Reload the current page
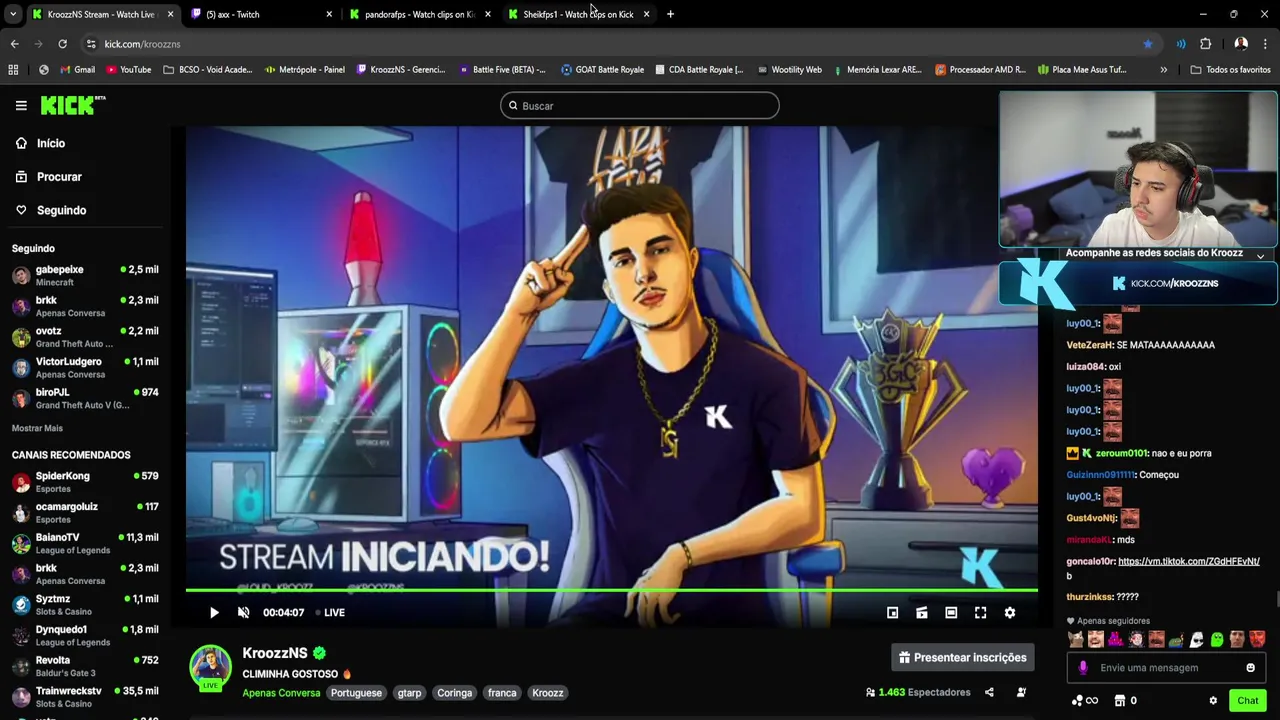This screenshot has width=1280, height=720. point(62,44)
